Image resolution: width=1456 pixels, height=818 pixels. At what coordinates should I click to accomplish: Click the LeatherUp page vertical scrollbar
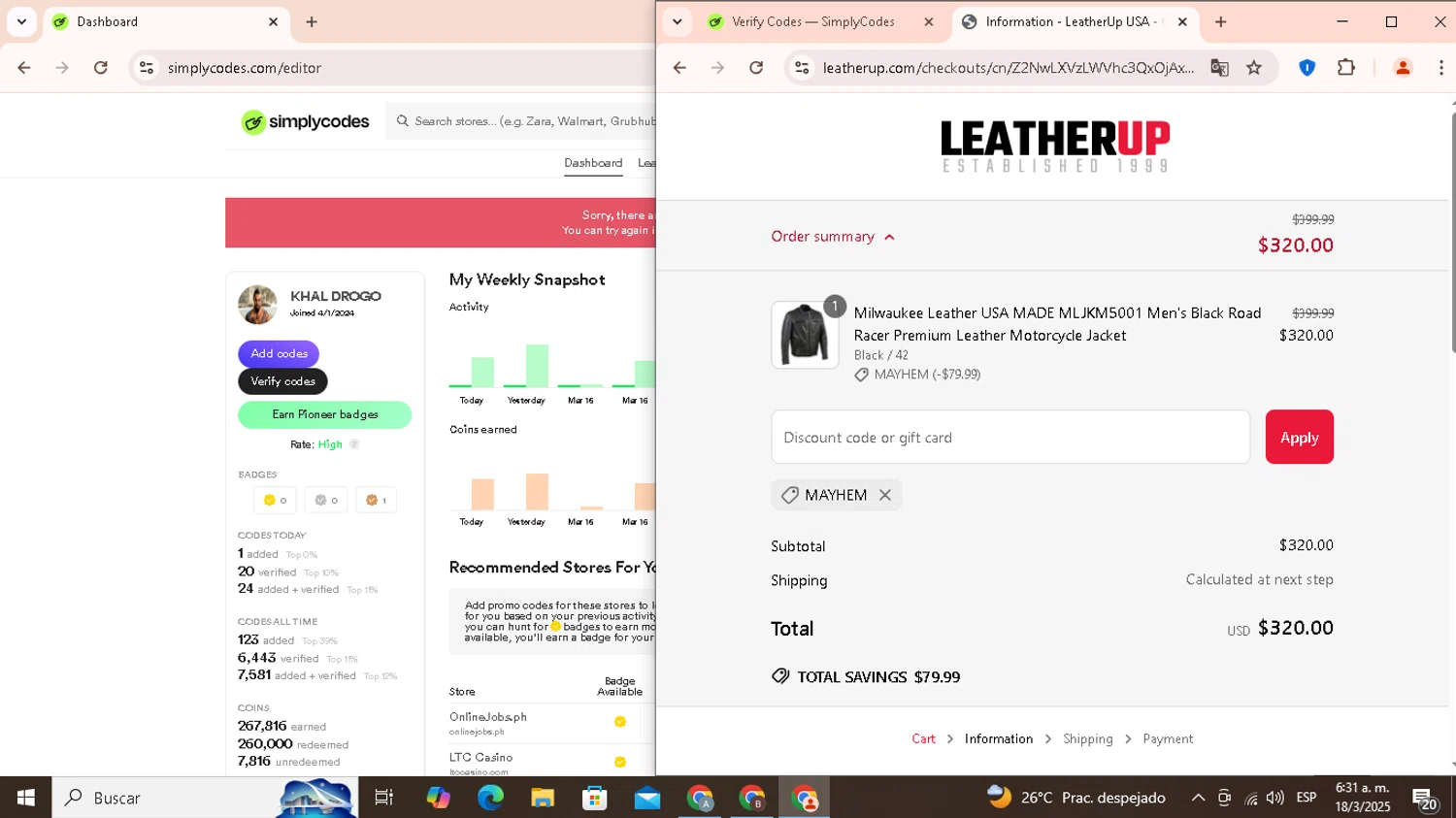coord(1452,233)
